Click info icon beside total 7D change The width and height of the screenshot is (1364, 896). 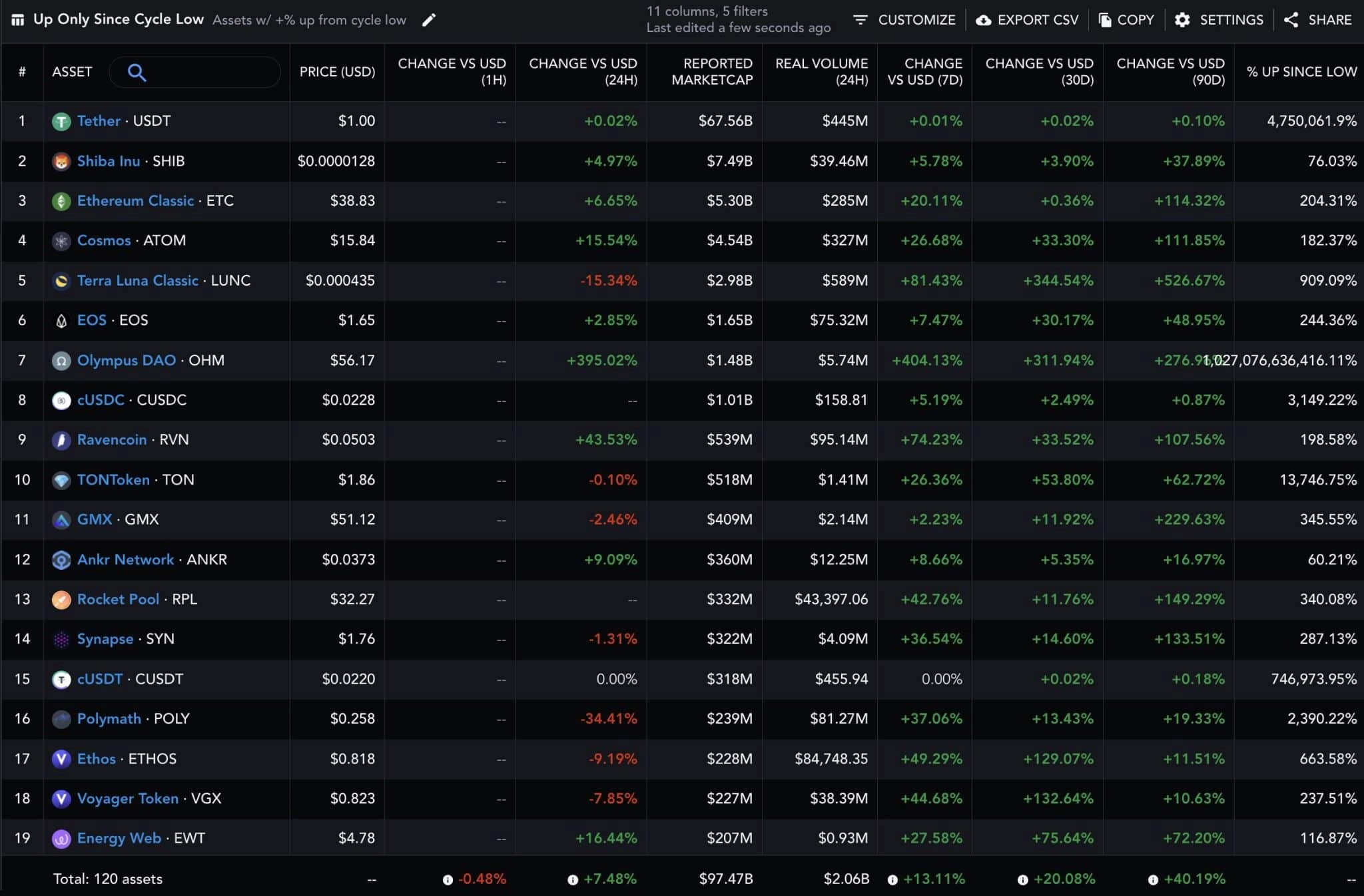click(x=892, y=880)
